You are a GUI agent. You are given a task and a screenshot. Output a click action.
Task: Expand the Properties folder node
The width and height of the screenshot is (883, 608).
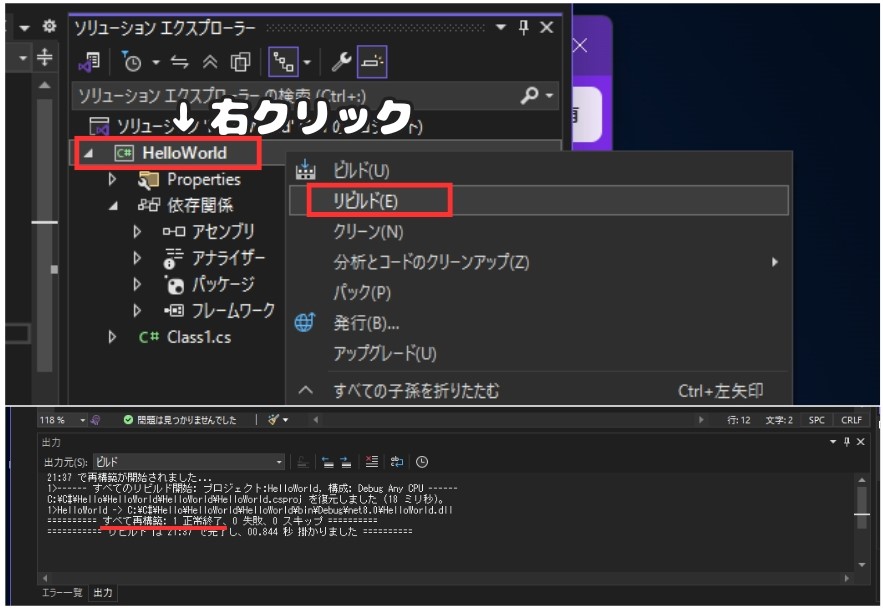tap(112, 179)
